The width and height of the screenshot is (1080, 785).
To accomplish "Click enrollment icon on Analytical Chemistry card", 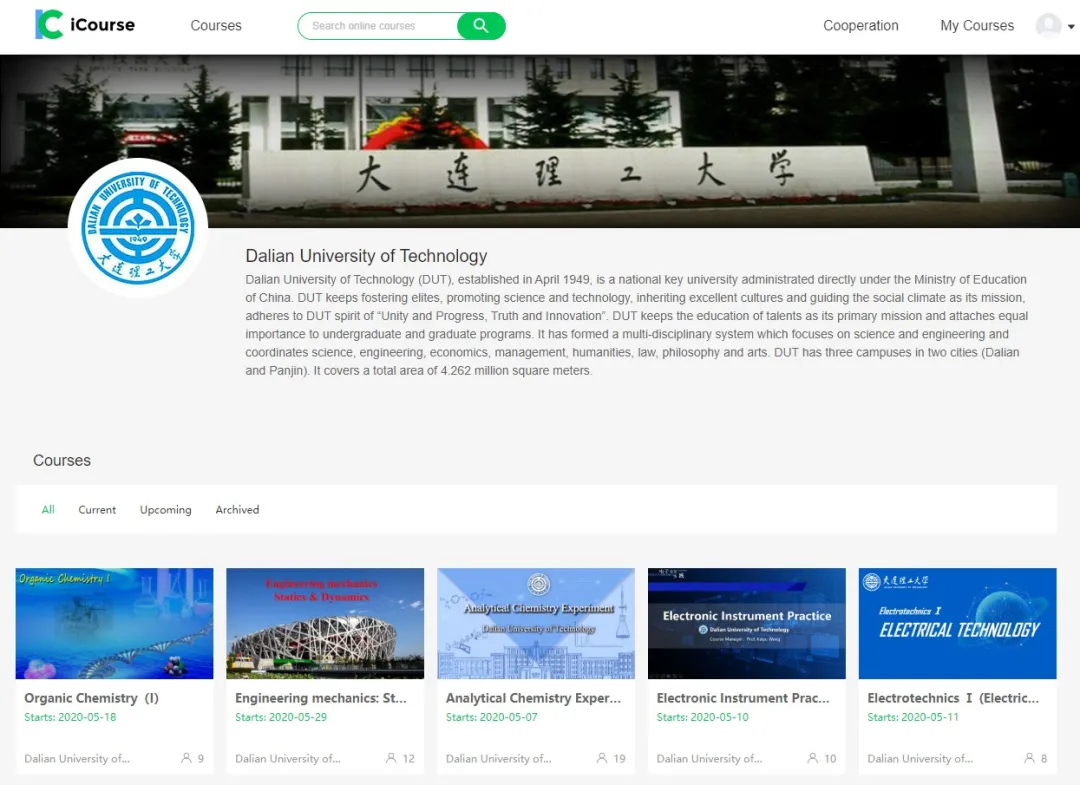I will 602,758.
